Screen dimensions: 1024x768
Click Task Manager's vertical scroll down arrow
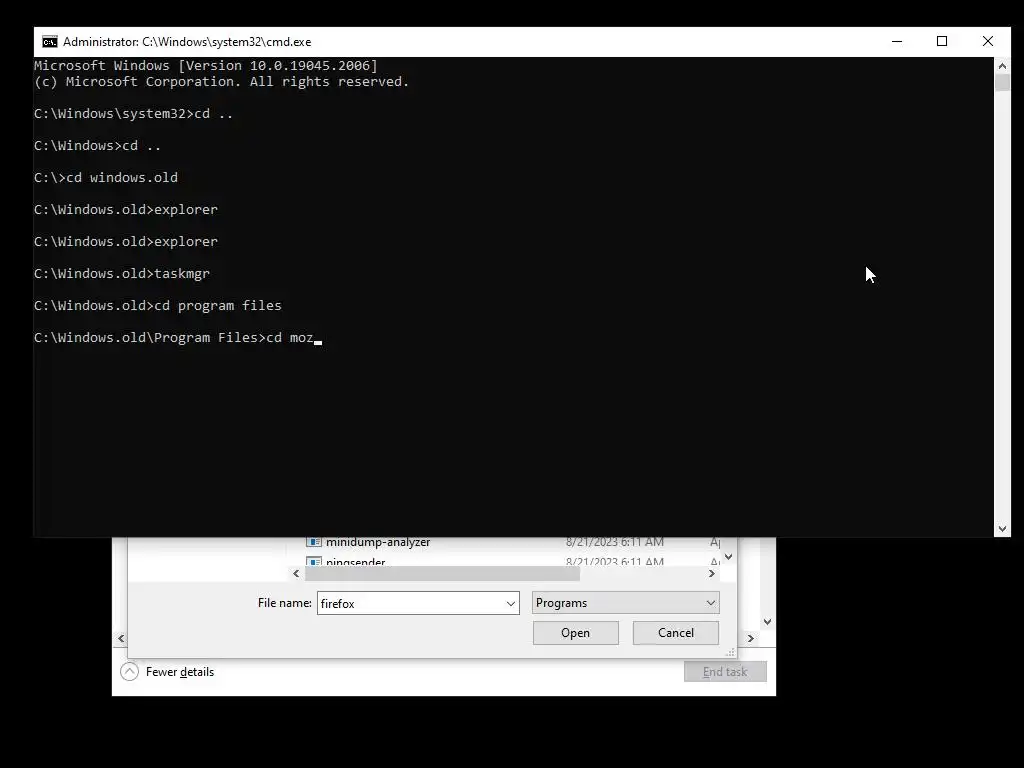(x=768, y=622)
